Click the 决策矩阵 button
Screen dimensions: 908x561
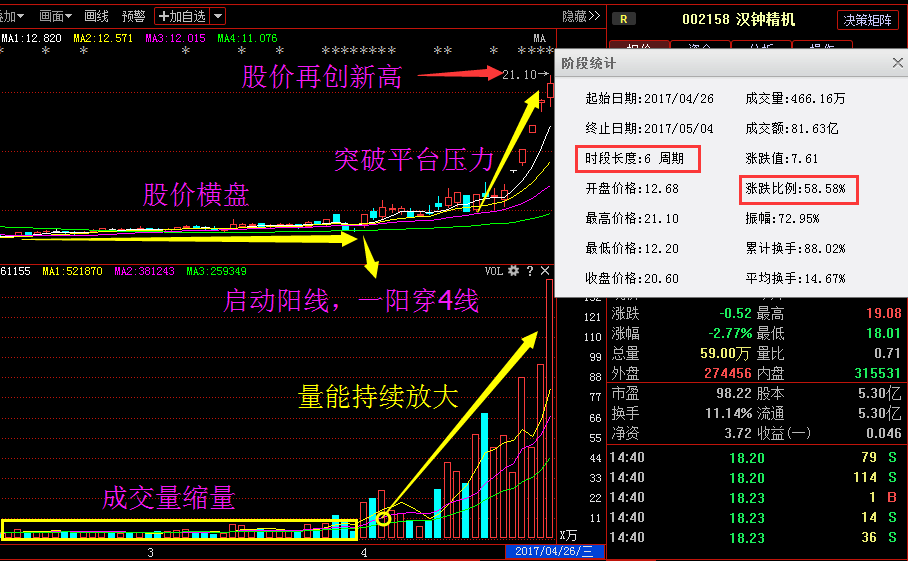(x=867, y=20)
